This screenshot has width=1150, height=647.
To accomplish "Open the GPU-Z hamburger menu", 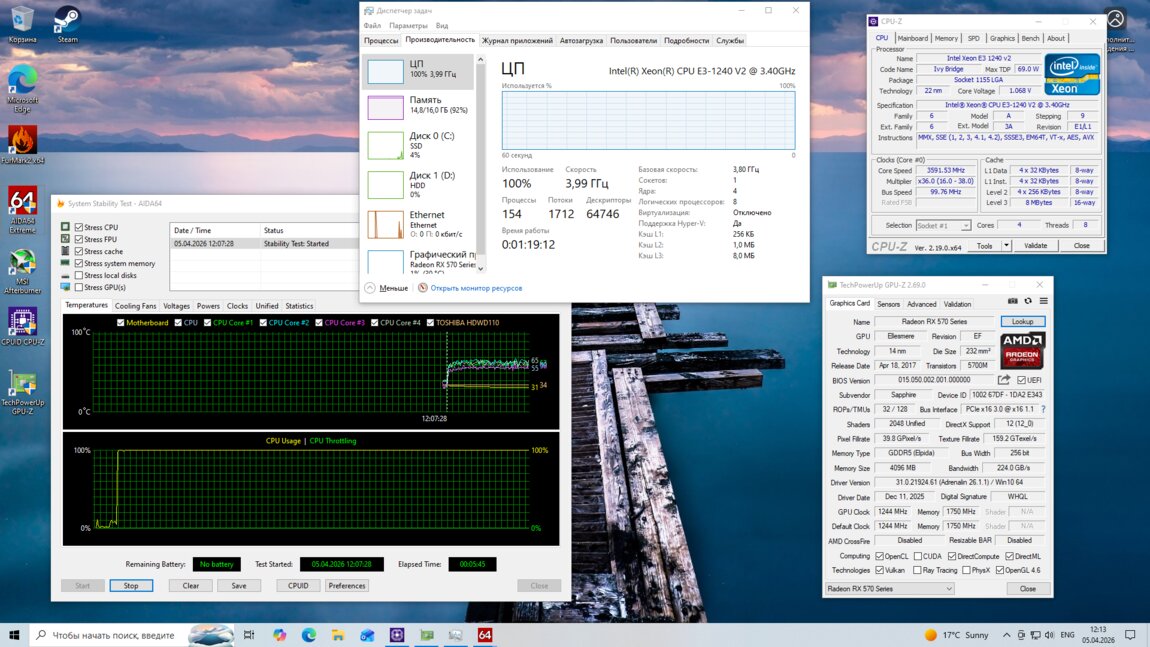I will (x=1043, y=301).
